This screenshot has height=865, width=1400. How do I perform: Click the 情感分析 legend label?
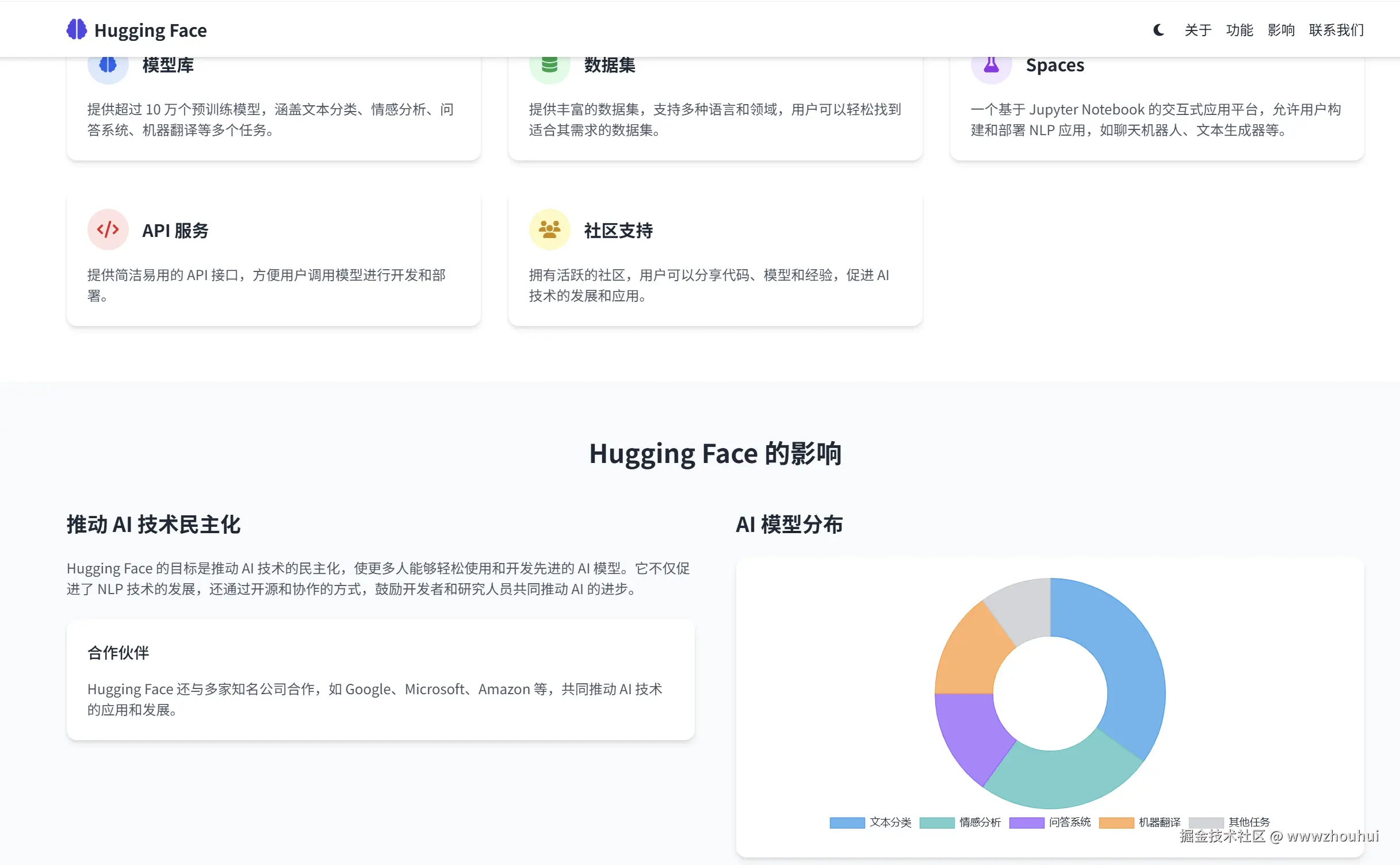click(x=980, y=822)
